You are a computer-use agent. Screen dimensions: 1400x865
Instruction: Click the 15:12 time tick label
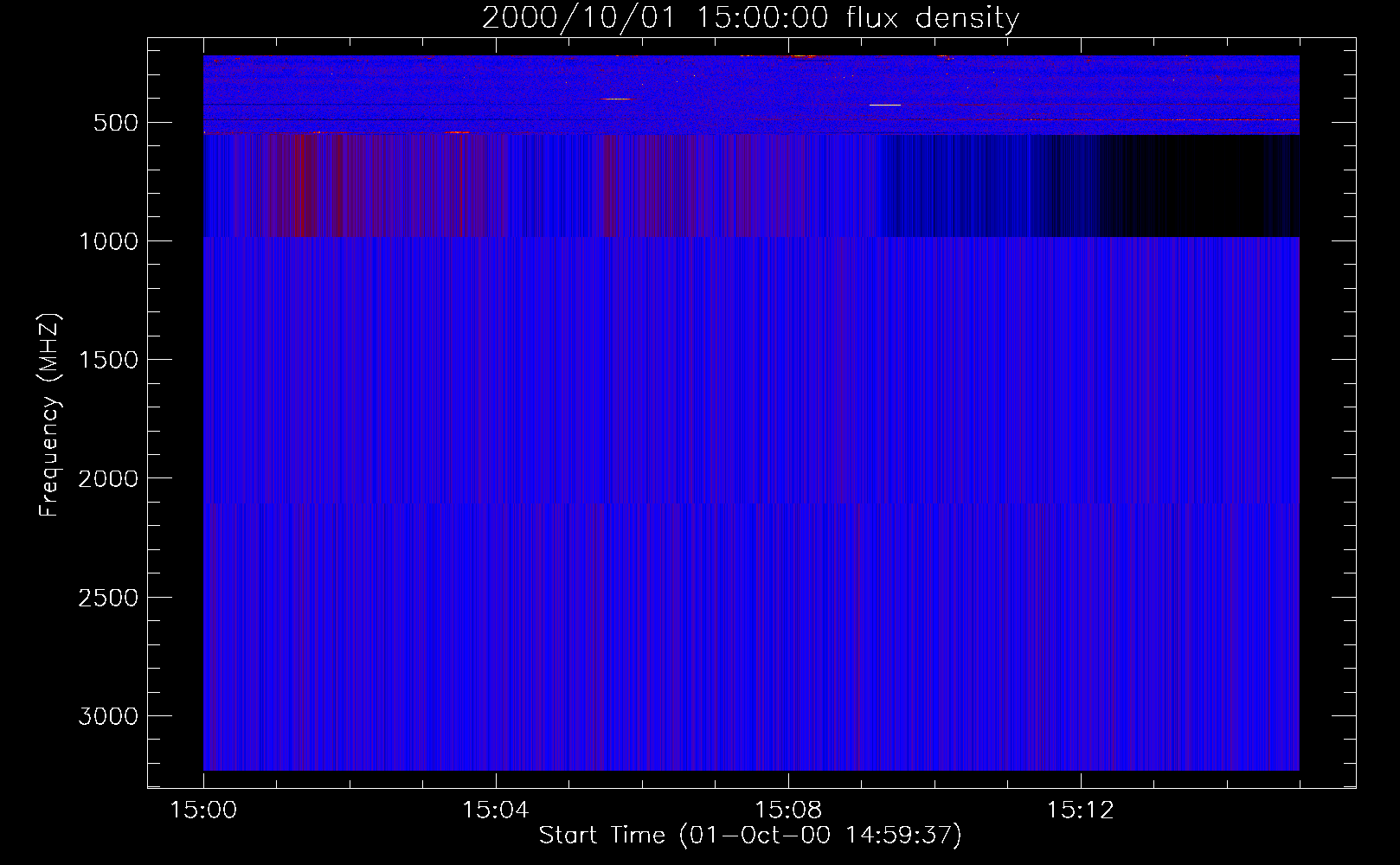1081,811
